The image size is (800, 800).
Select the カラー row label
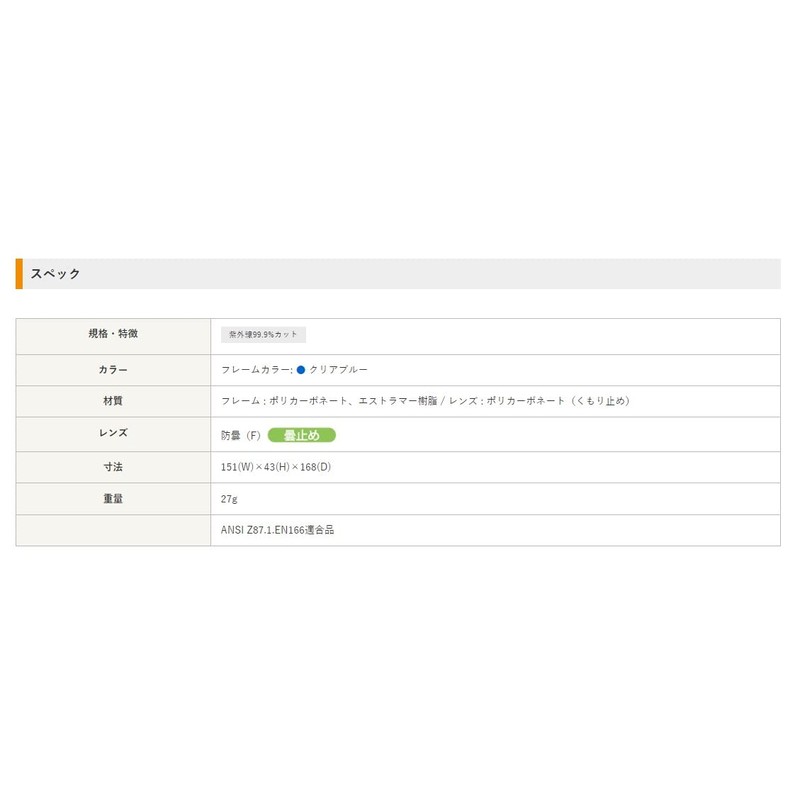click(x=113, y=370)
